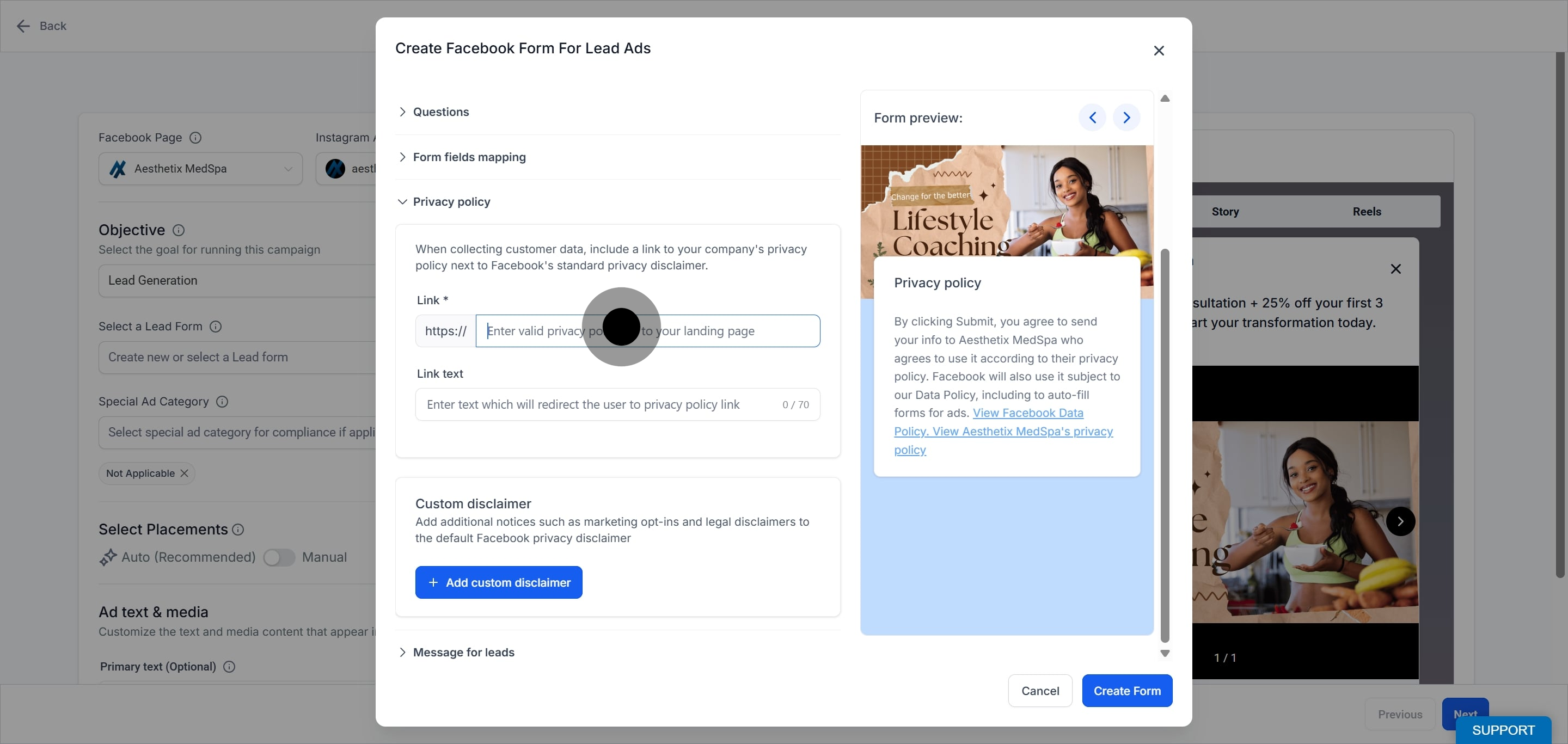The image size is (1568, 744).
Task: Click the Objective info icon
Action: click(179, 230)
